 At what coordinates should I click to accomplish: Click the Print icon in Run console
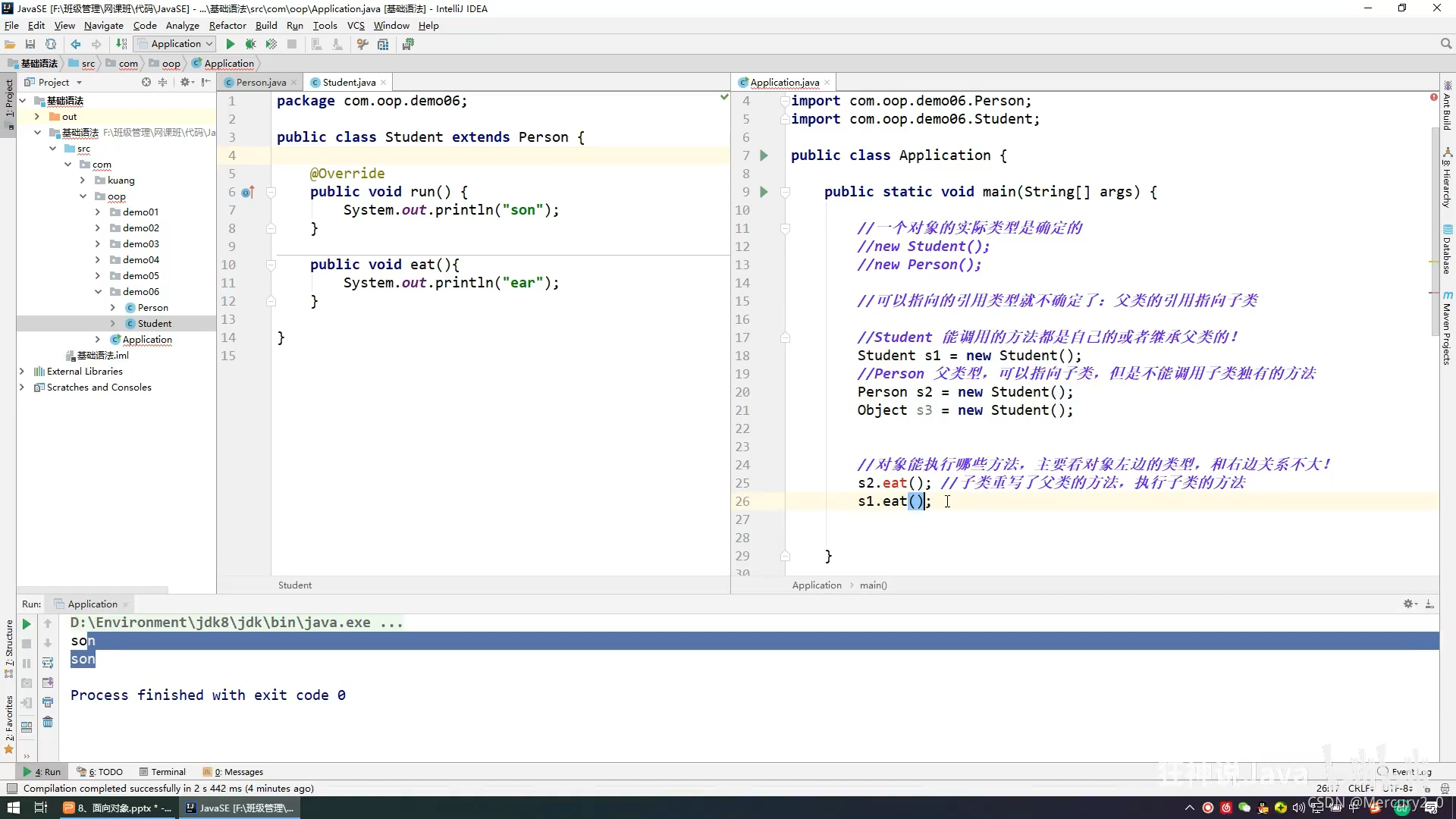pos(48,702)
